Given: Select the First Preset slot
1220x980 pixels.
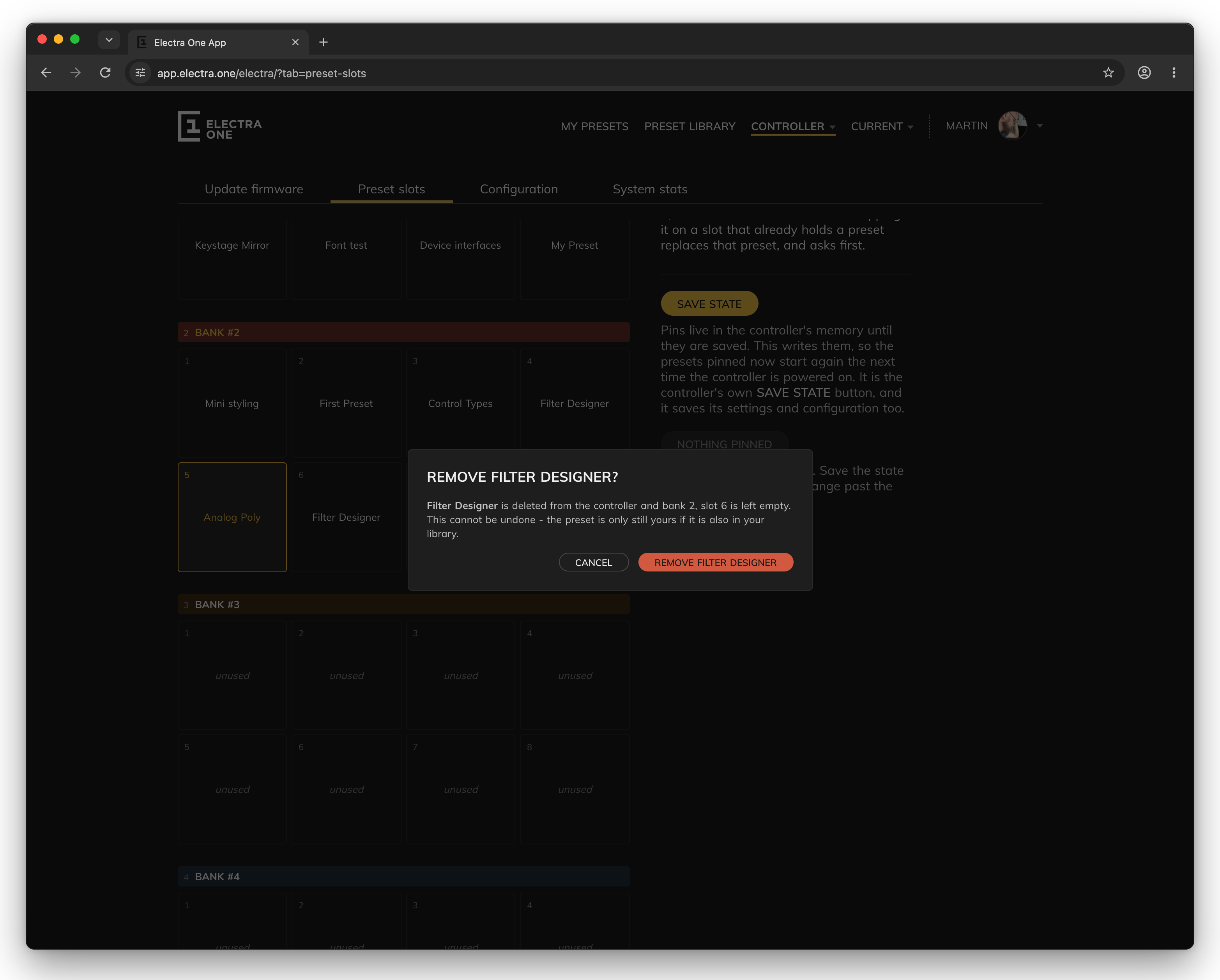Looking at the screenshot, I should click(x=346, y=403).
